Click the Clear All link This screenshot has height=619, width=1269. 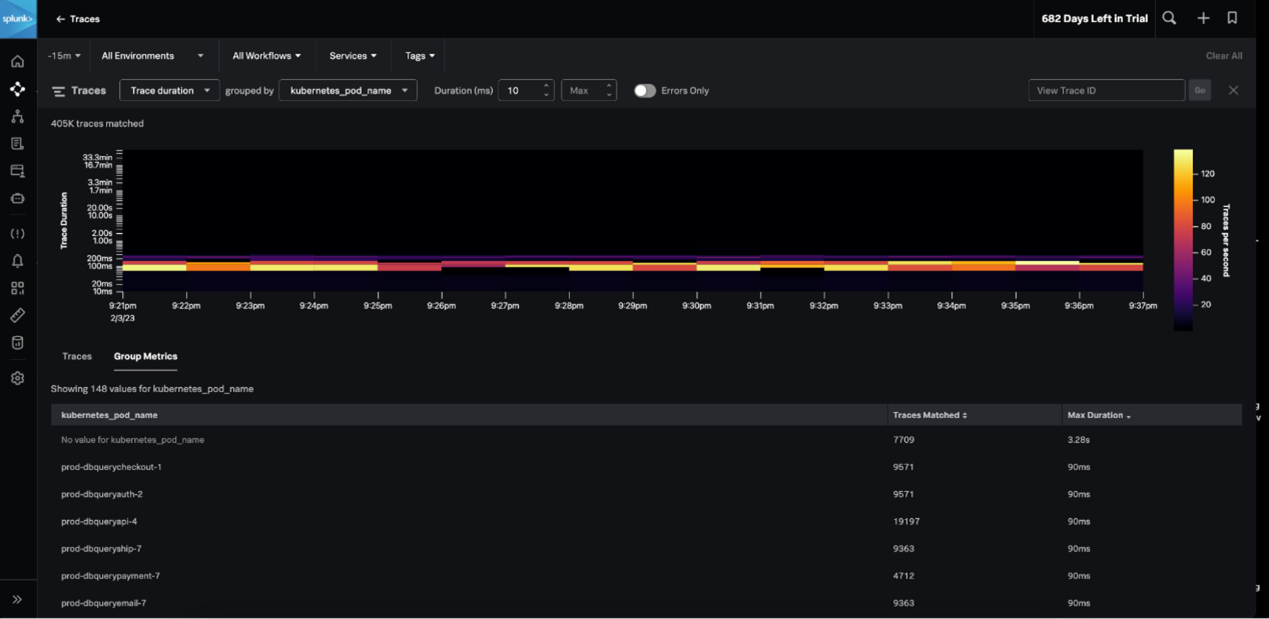(1223, 56)
